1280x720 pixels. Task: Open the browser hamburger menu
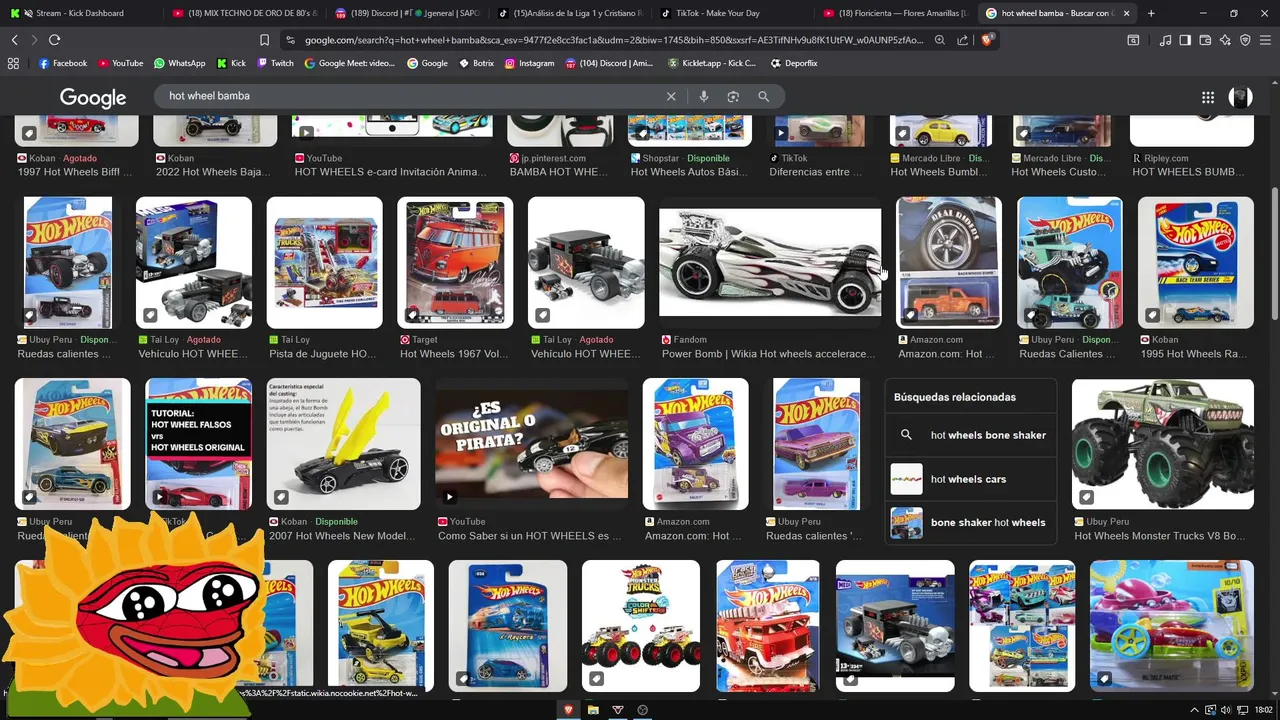click(1265, 40)
